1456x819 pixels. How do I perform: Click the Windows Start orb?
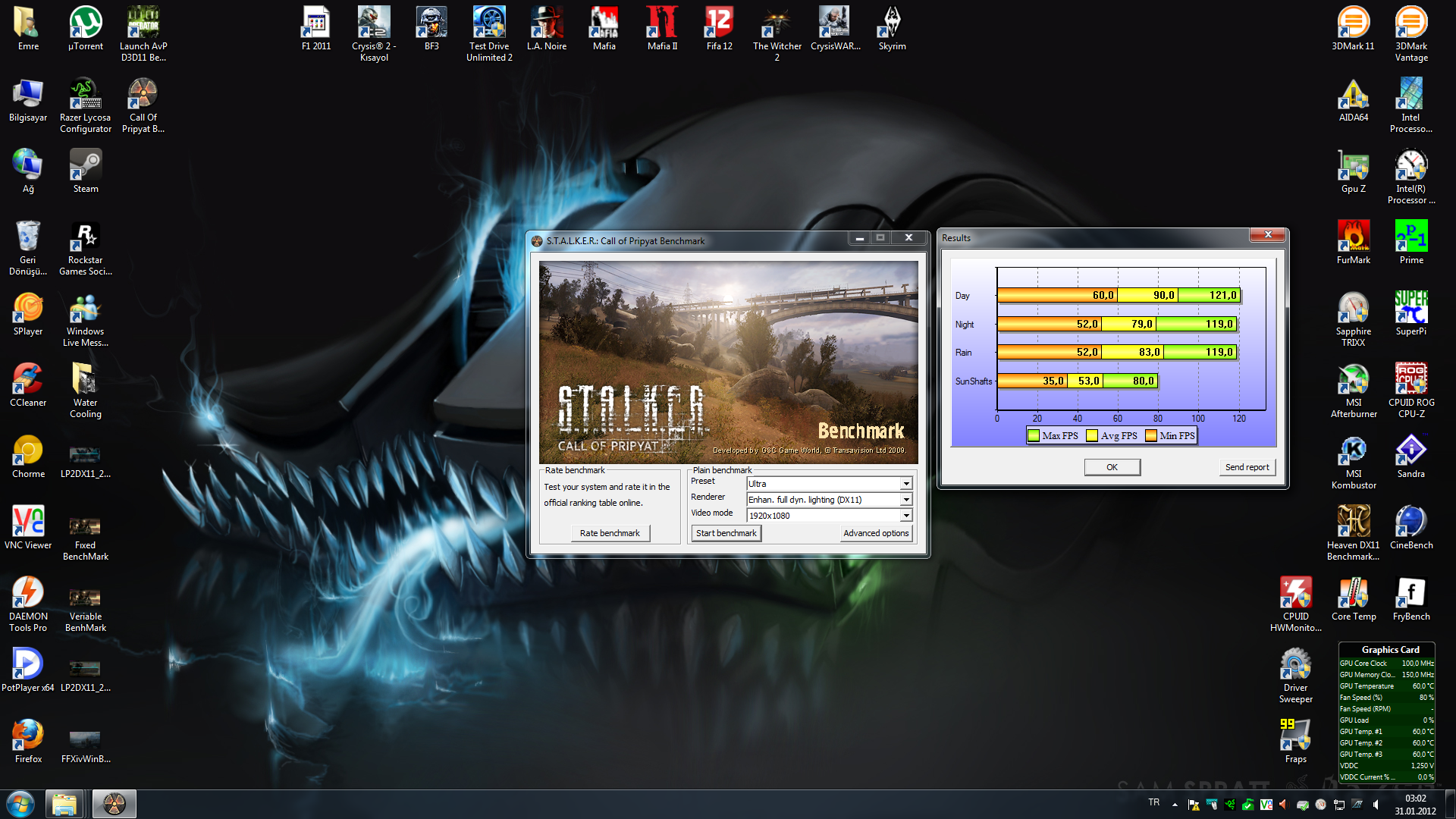point(20,804)
